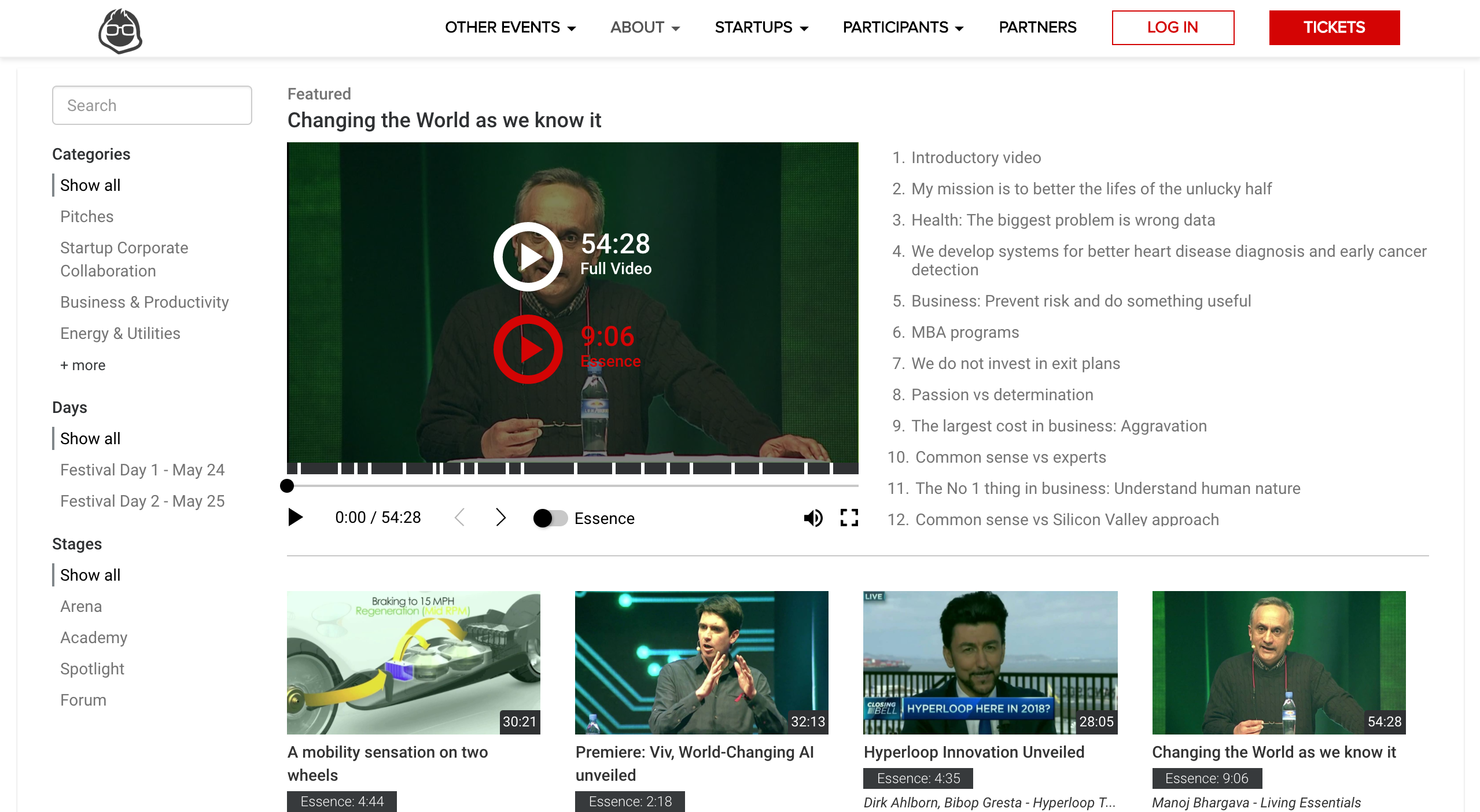
Task: Go to next chapter arrow
Action: (501, 517)
